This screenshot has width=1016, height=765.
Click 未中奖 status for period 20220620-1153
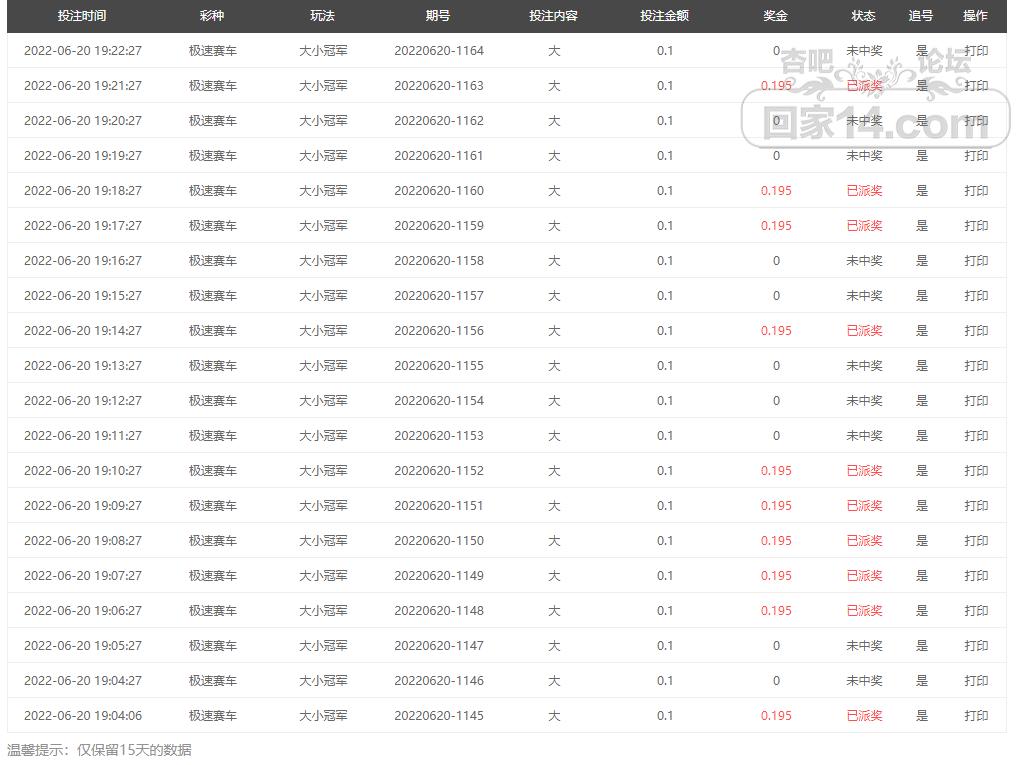click(864, 435)
